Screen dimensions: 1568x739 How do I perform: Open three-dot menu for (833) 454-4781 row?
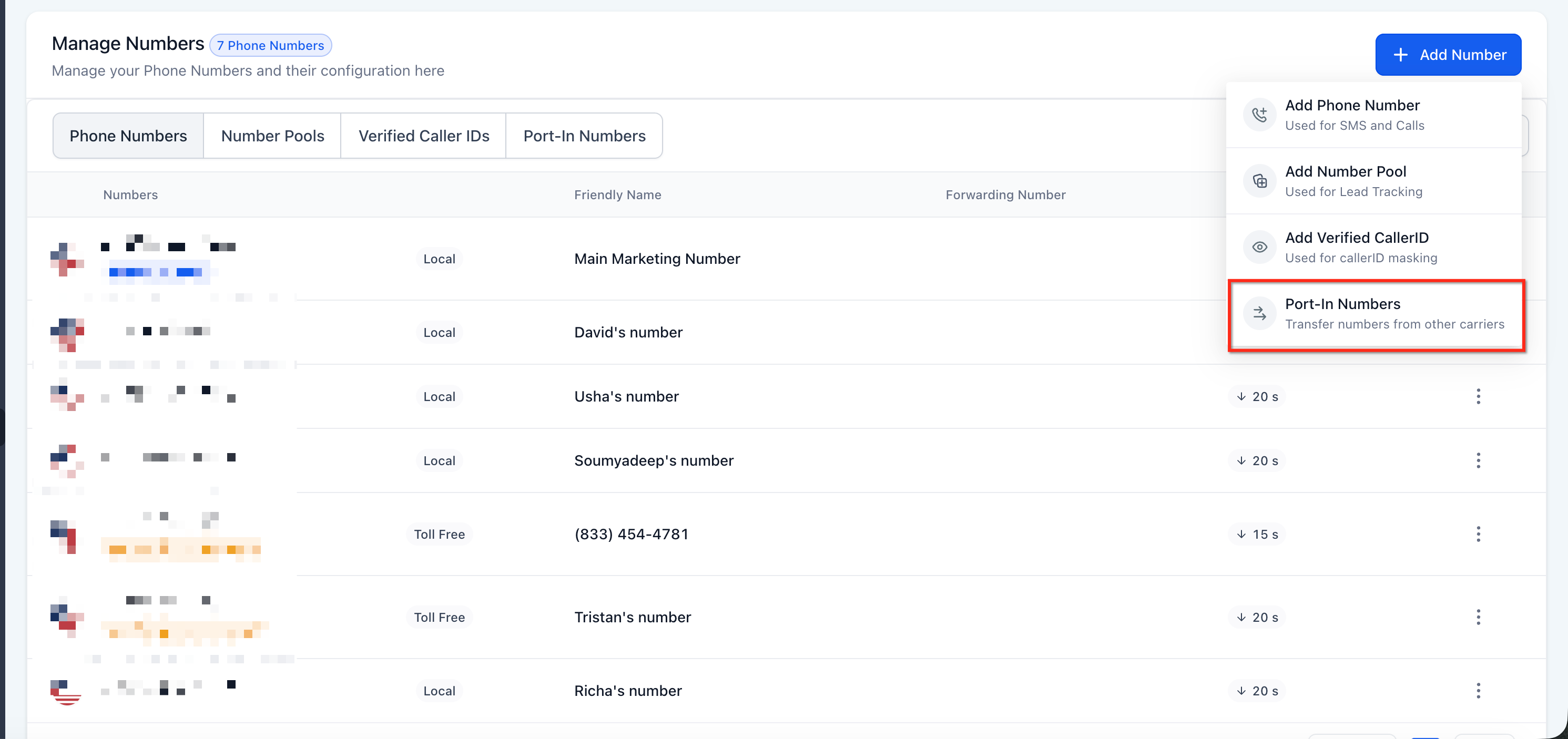point(1478,534)
